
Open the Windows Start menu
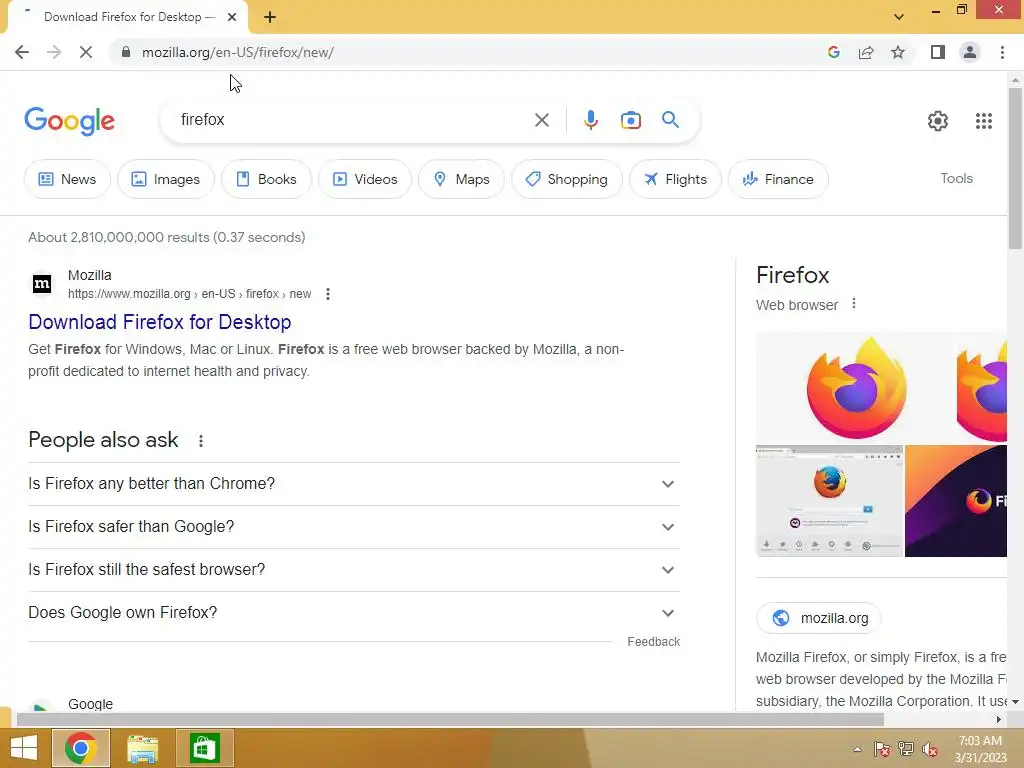click(x=24, y=748)
